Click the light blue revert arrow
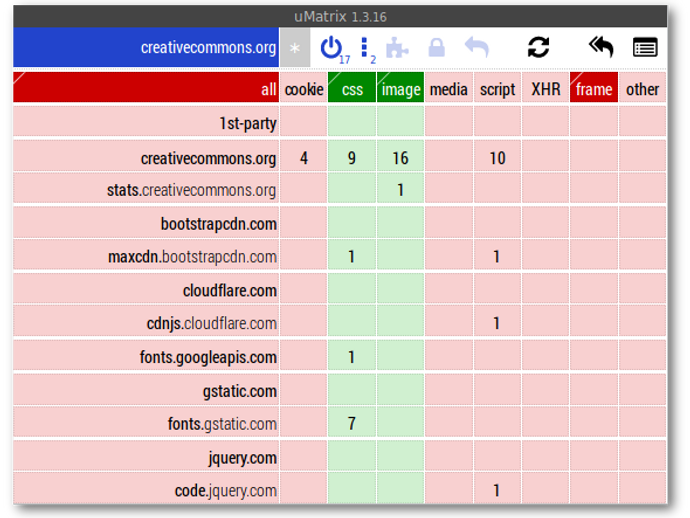The image size is (690, 518). click(x=477, y=47)
